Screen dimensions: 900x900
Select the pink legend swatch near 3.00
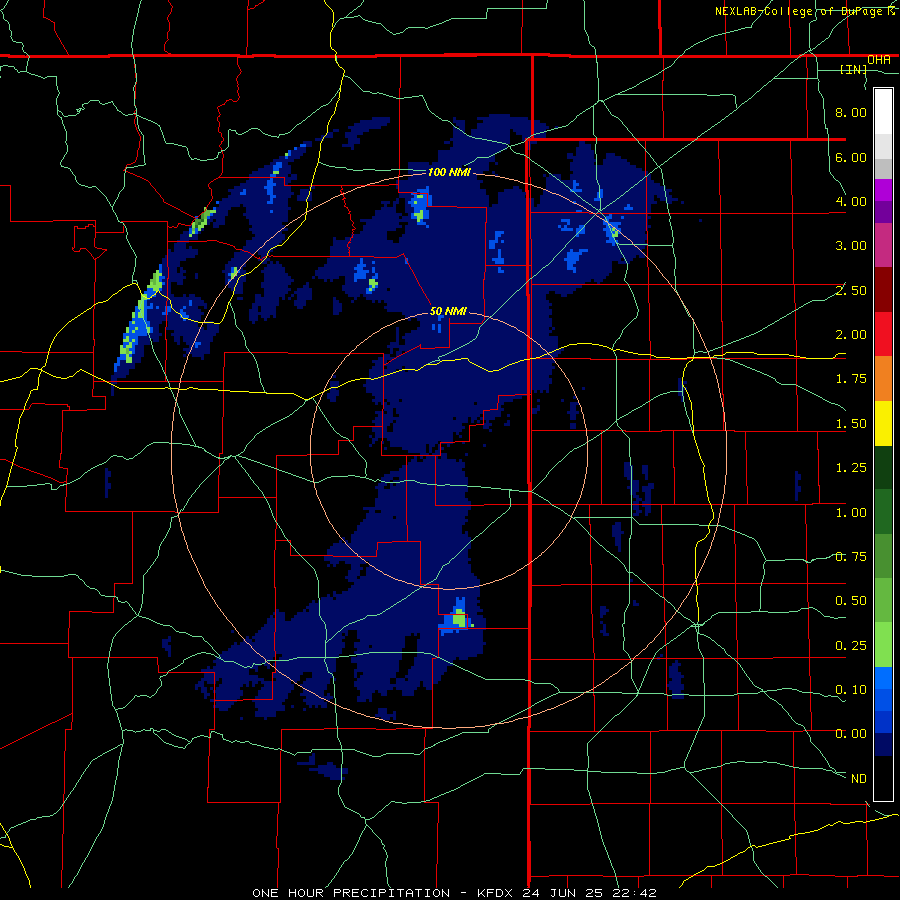click(x=883, y=245)
